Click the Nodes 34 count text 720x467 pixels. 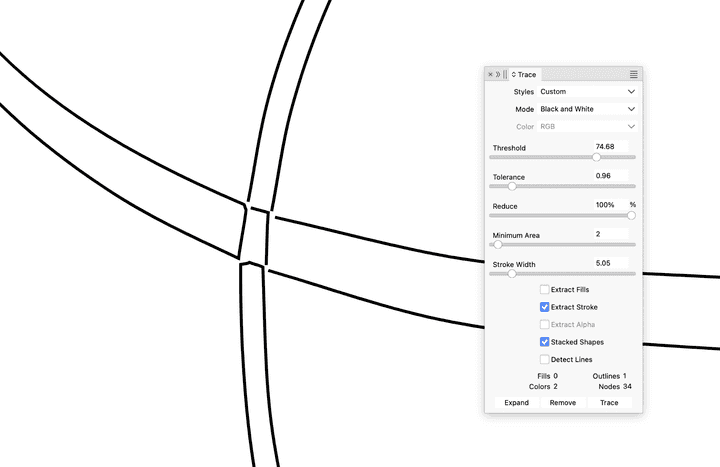(x=615, y=387)
